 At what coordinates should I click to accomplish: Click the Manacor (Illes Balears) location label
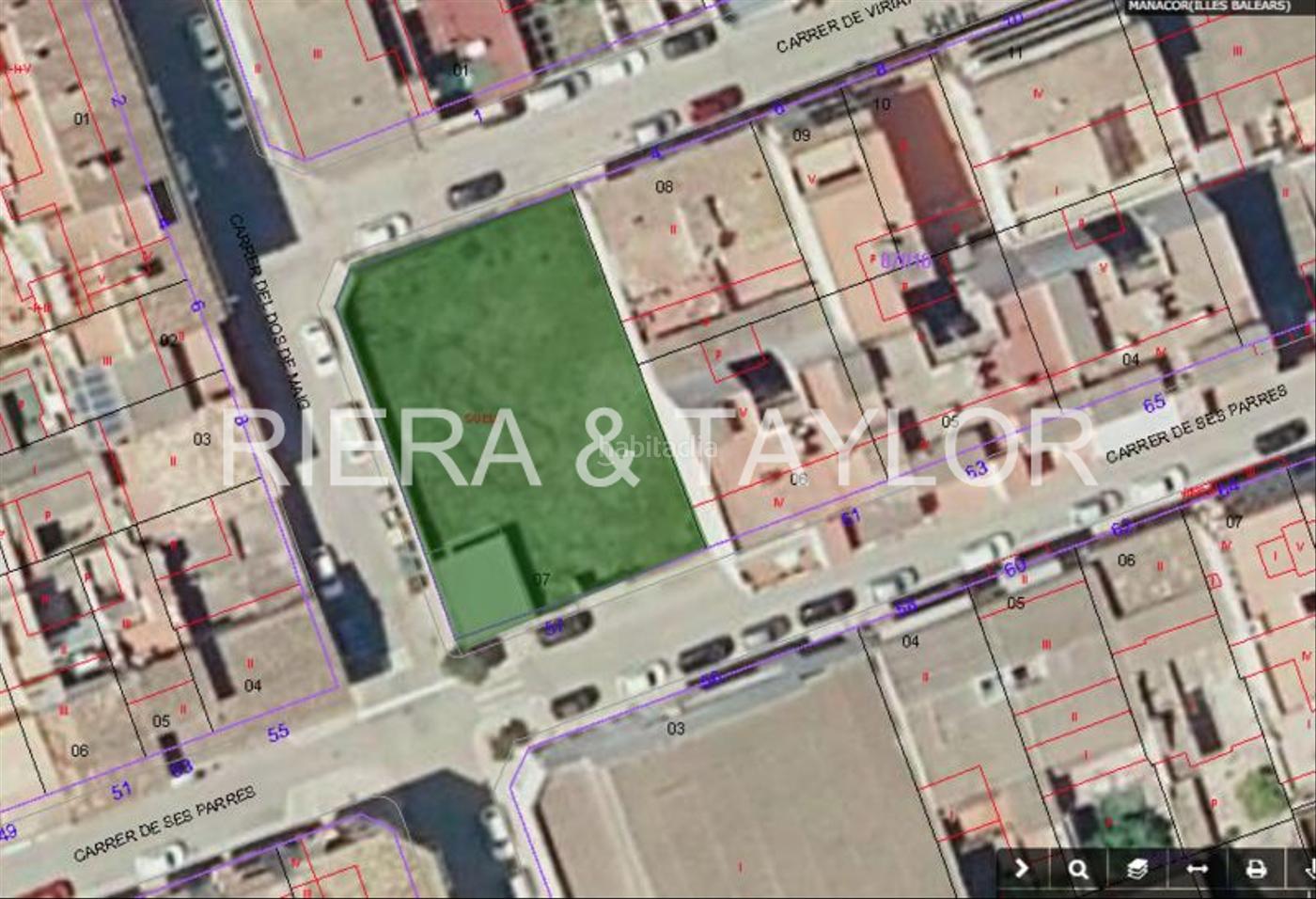point(1209,6)
